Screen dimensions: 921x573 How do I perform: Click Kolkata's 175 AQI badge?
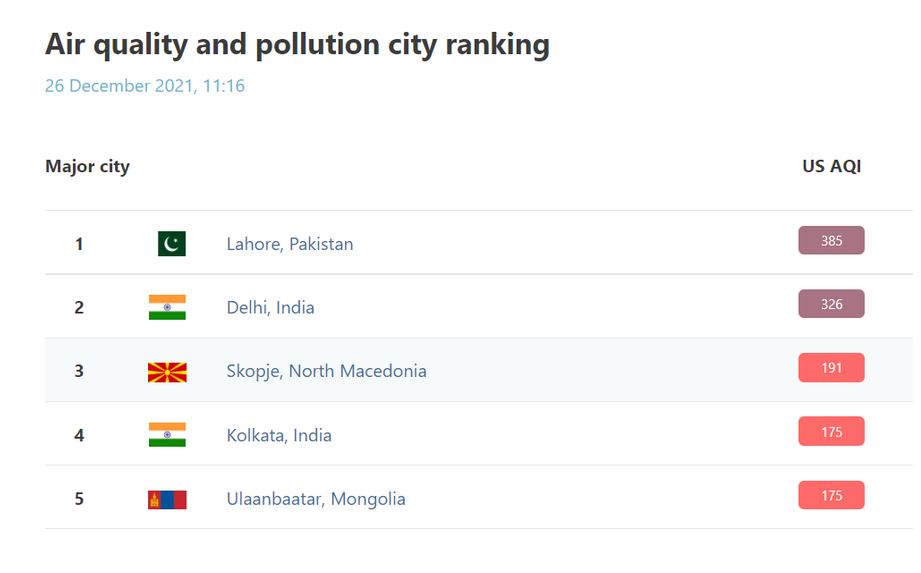831,432
